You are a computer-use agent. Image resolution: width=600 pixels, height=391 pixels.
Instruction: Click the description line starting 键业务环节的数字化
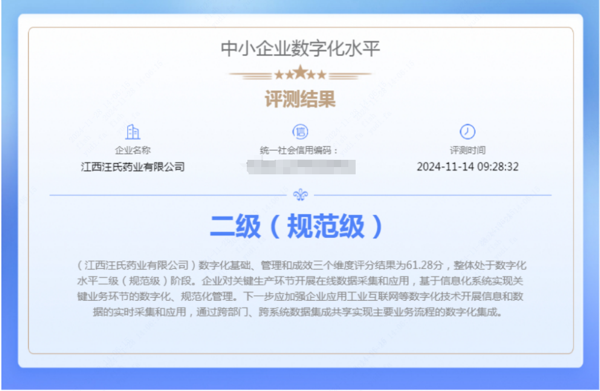pyautogui.click(x=300, y=297)
